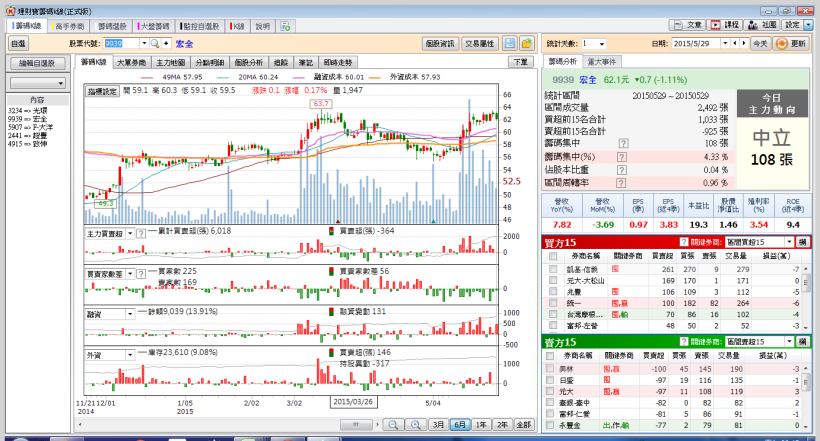Check the box beside 凱基-信義 in the buyers list
The width and height of the screenshot is (820, 441).
pyautogui.click(x=552, y=269)
